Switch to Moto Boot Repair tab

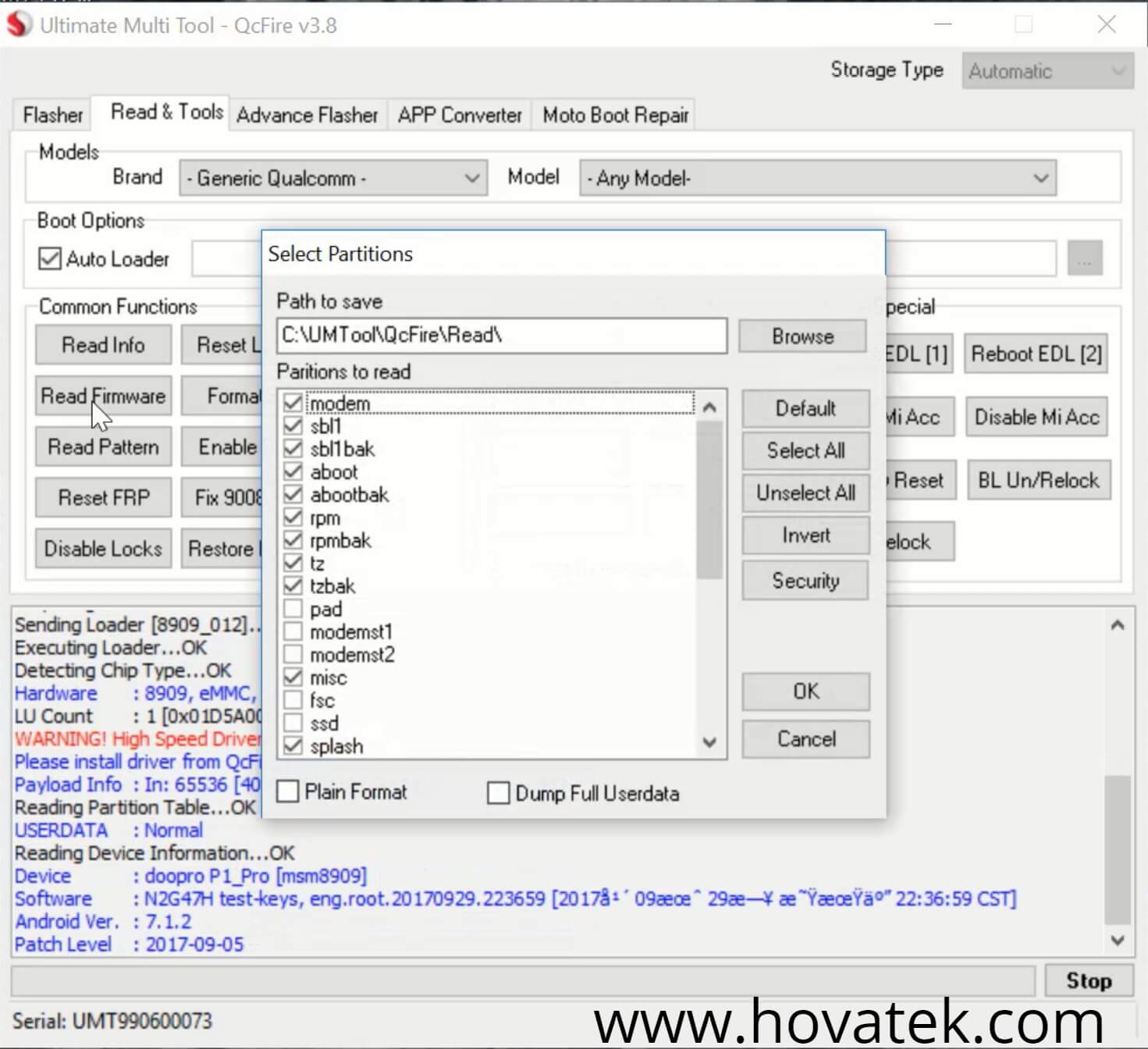616,115
